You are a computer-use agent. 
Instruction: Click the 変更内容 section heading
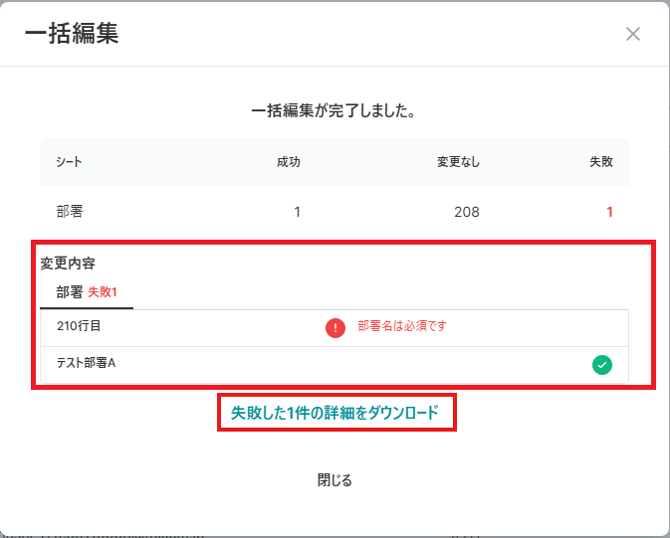pyautogui.click(x=68, y=263)
